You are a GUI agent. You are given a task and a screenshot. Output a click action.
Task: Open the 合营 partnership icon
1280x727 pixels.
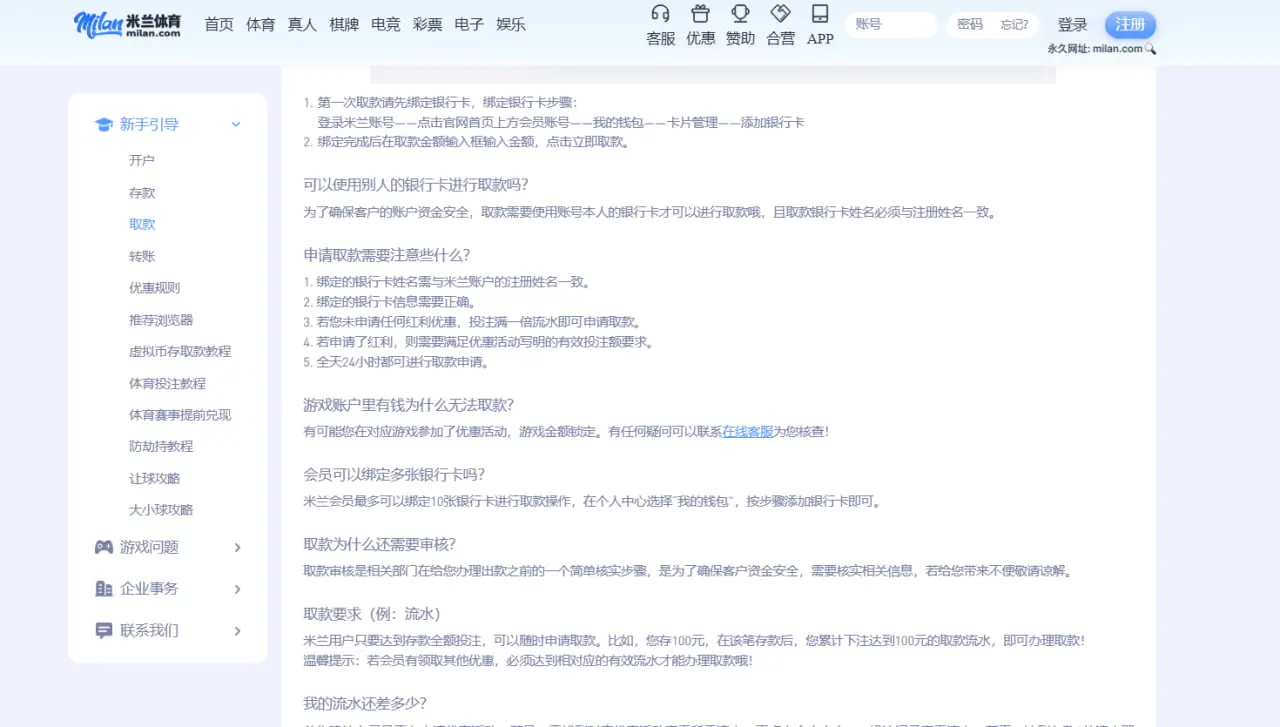point(780,24)
